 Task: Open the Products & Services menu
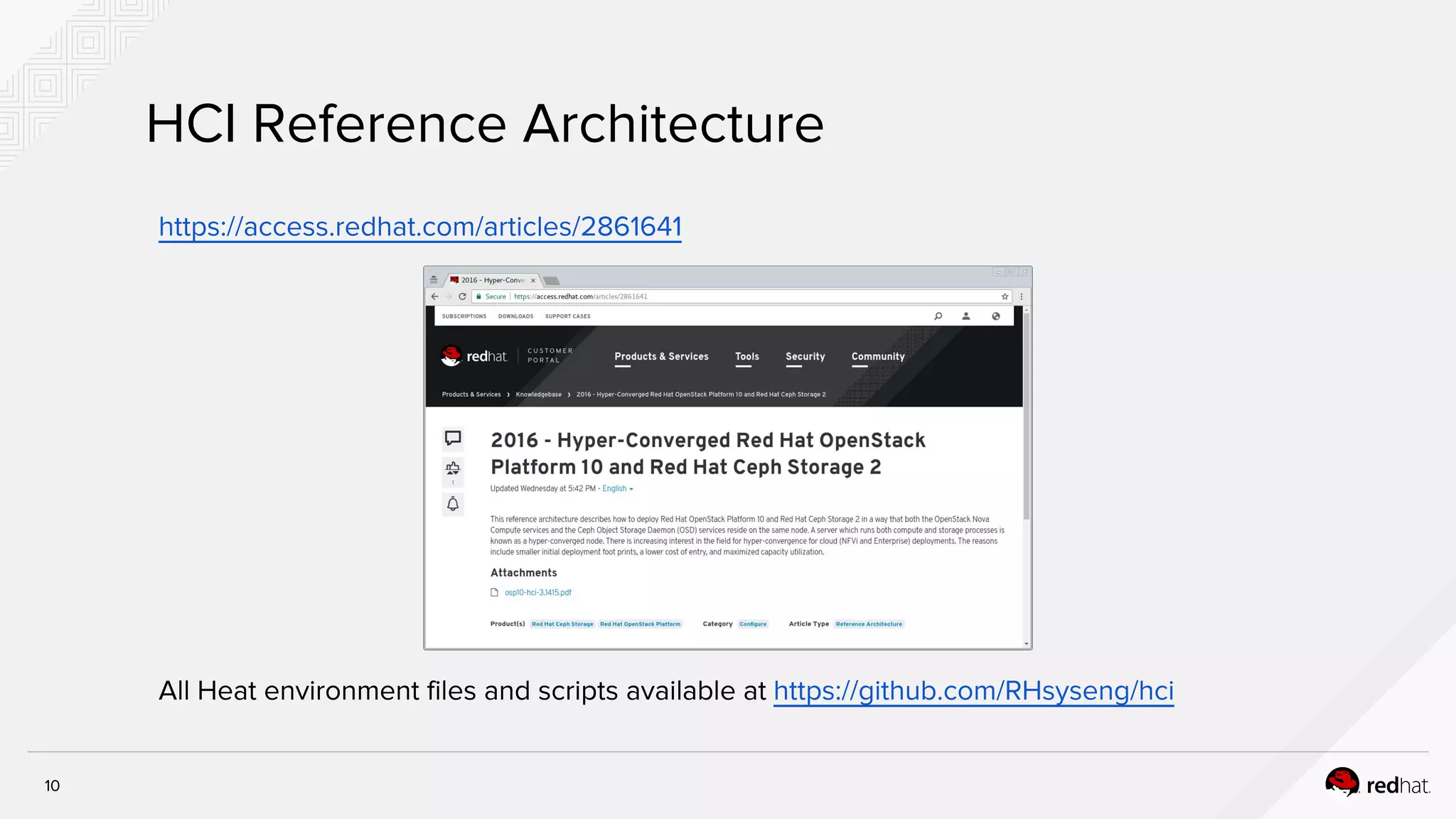click(661, 357)
